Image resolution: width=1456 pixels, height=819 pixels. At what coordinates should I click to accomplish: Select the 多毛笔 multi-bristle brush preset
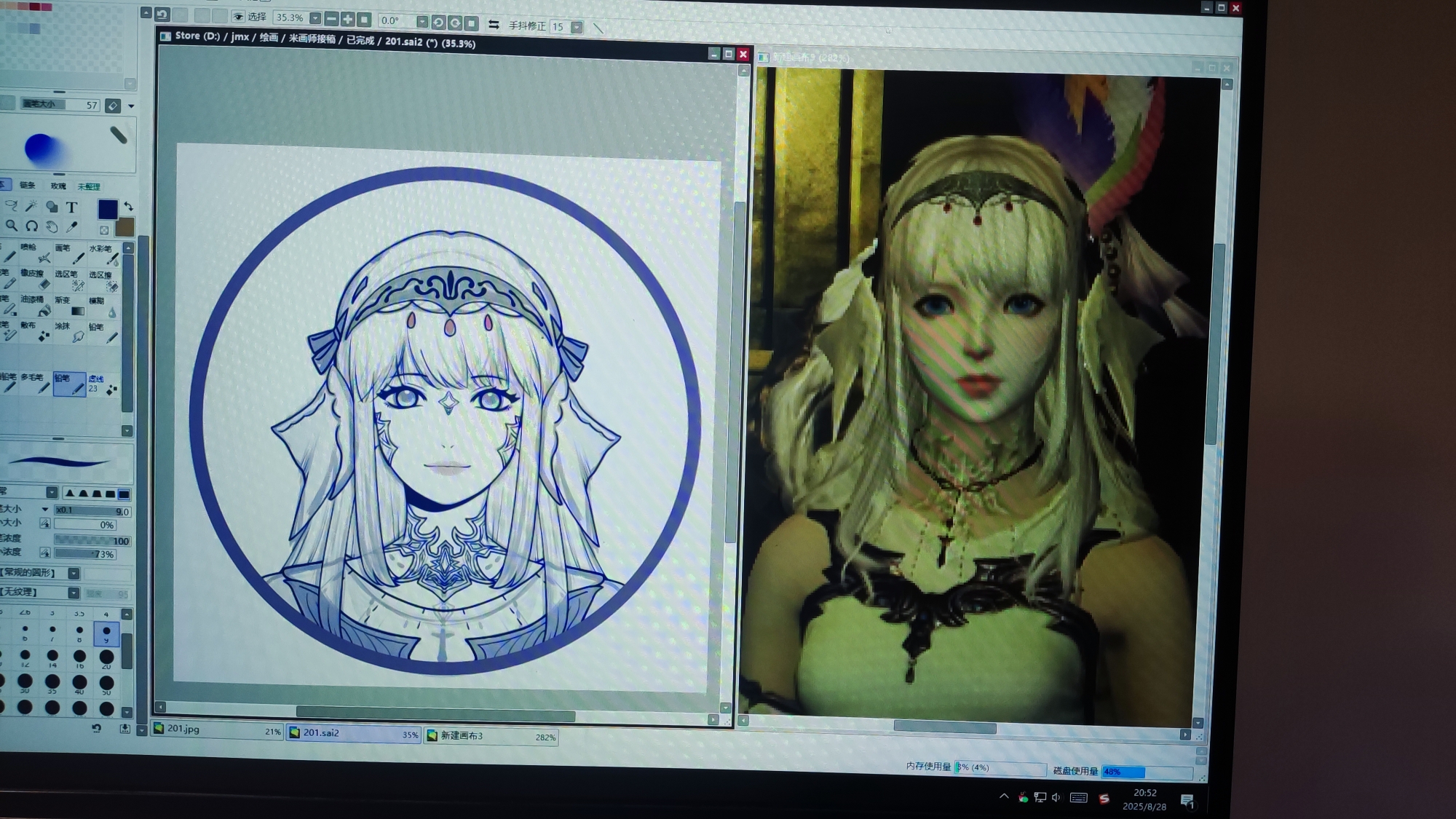(35, 383)
